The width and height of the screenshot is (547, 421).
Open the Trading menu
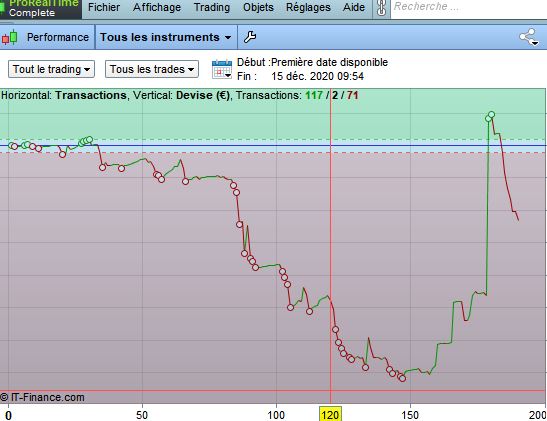[212, 7]
